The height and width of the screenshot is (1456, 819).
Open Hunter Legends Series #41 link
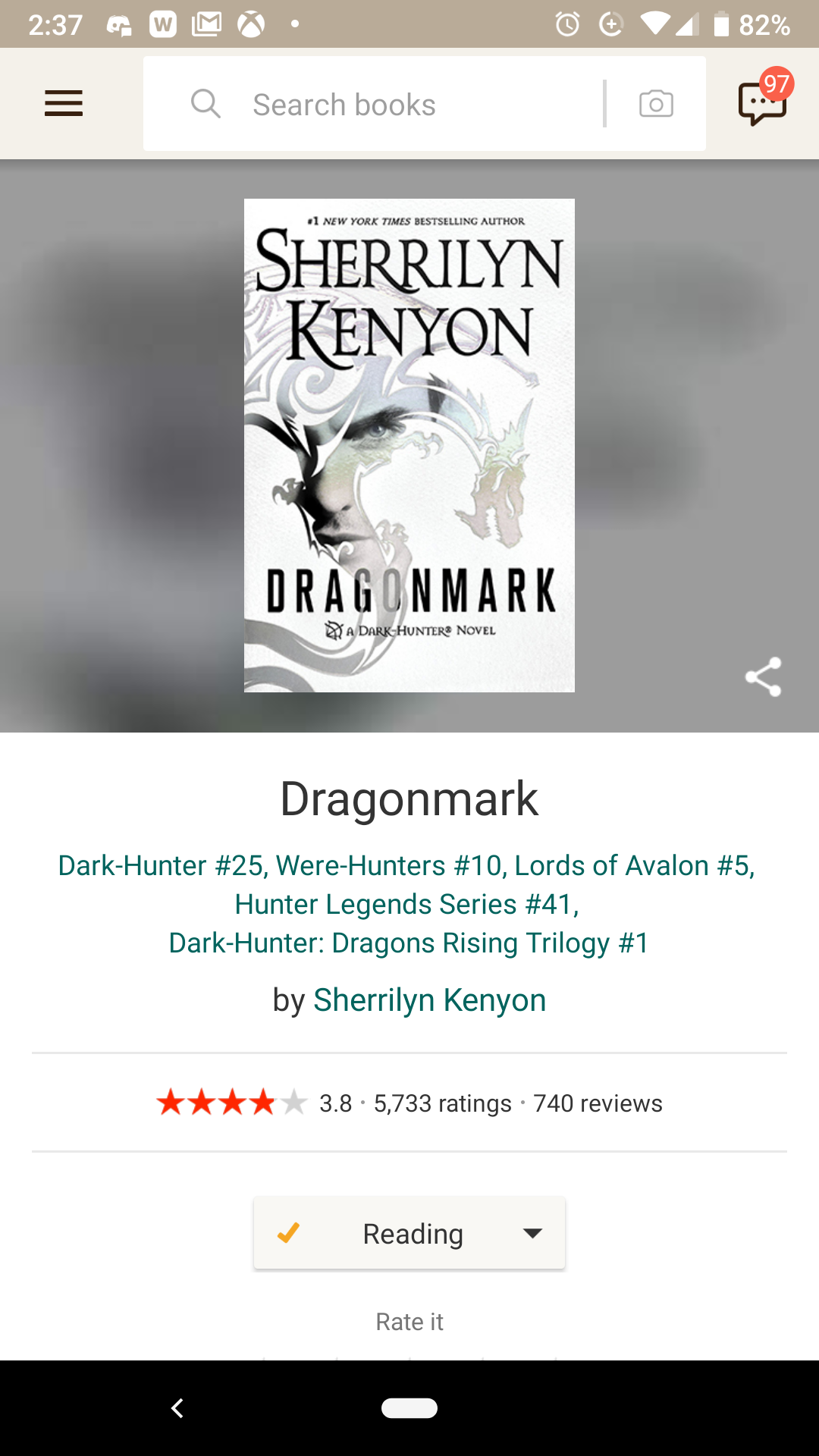click(406, 904)
